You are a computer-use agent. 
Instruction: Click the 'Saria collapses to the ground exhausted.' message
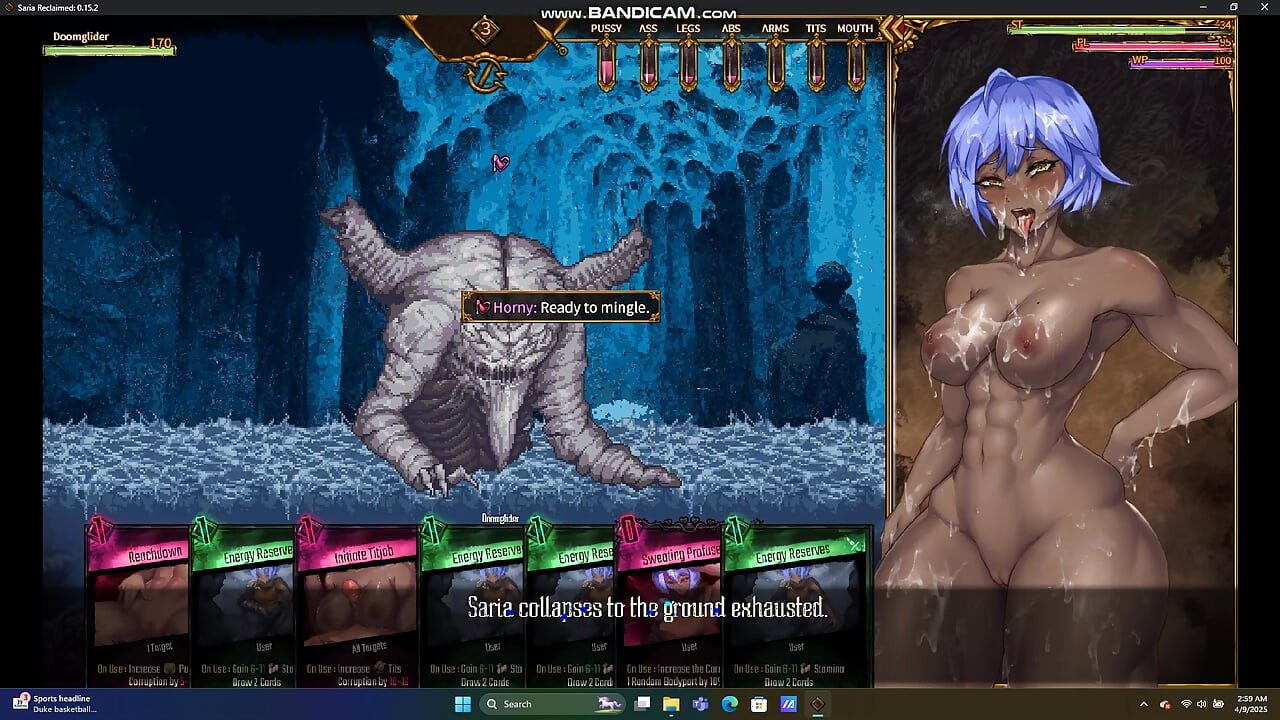[x=647, y=608]
